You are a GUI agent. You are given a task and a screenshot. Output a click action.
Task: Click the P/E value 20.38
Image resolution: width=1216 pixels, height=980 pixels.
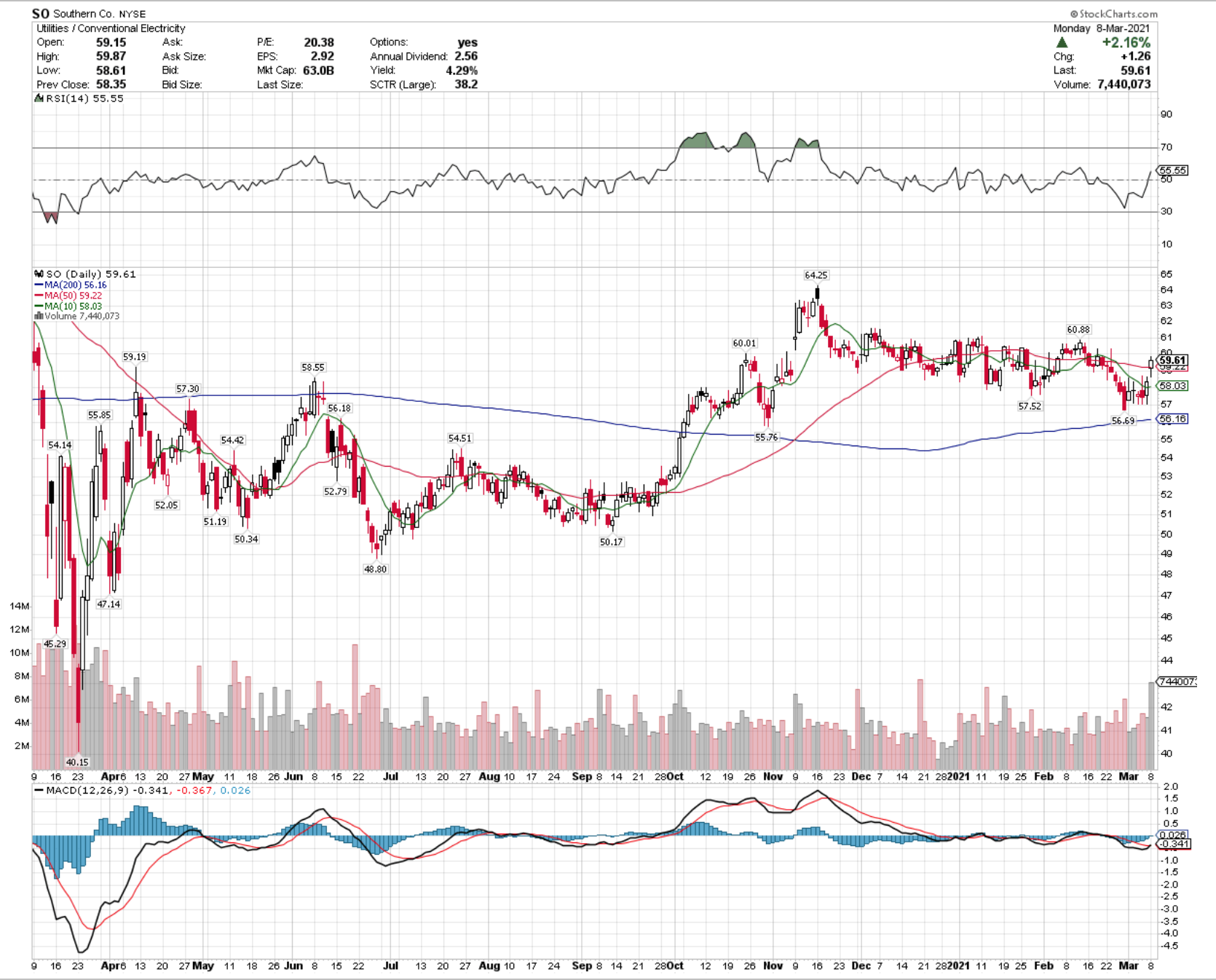point(319,42)
